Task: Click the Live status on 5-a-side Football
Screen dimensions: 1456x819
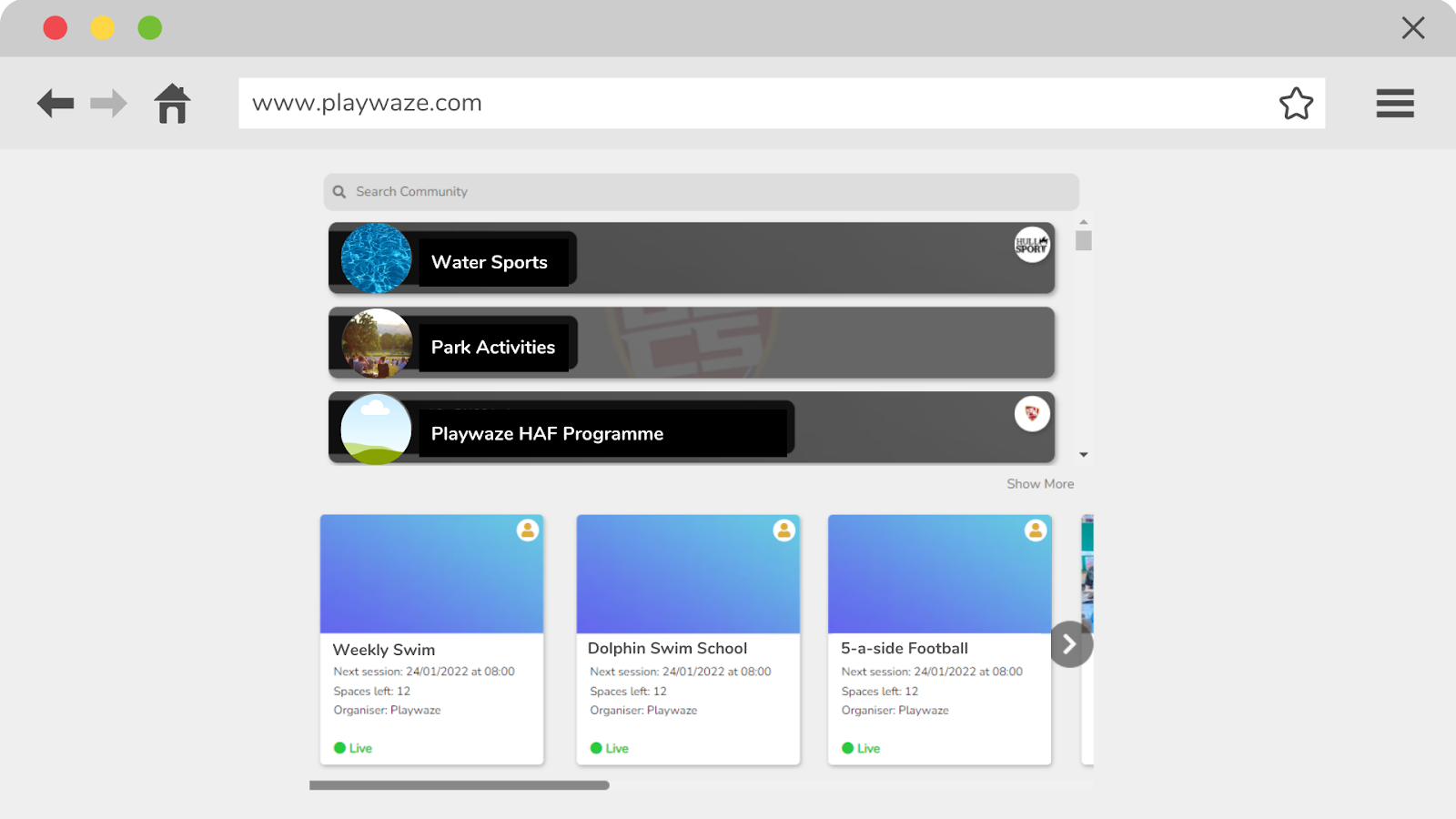Action: coord(861,748)
